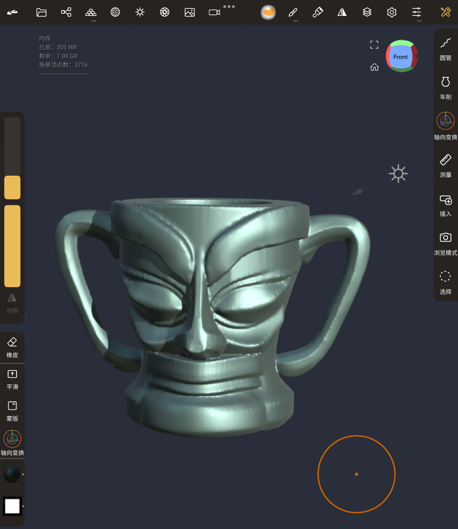Image resolution: width=458 pixels, height=529 pixels.
Task: Choose the Smooth (平滑) shortcut tool
Action: [12, 379]
